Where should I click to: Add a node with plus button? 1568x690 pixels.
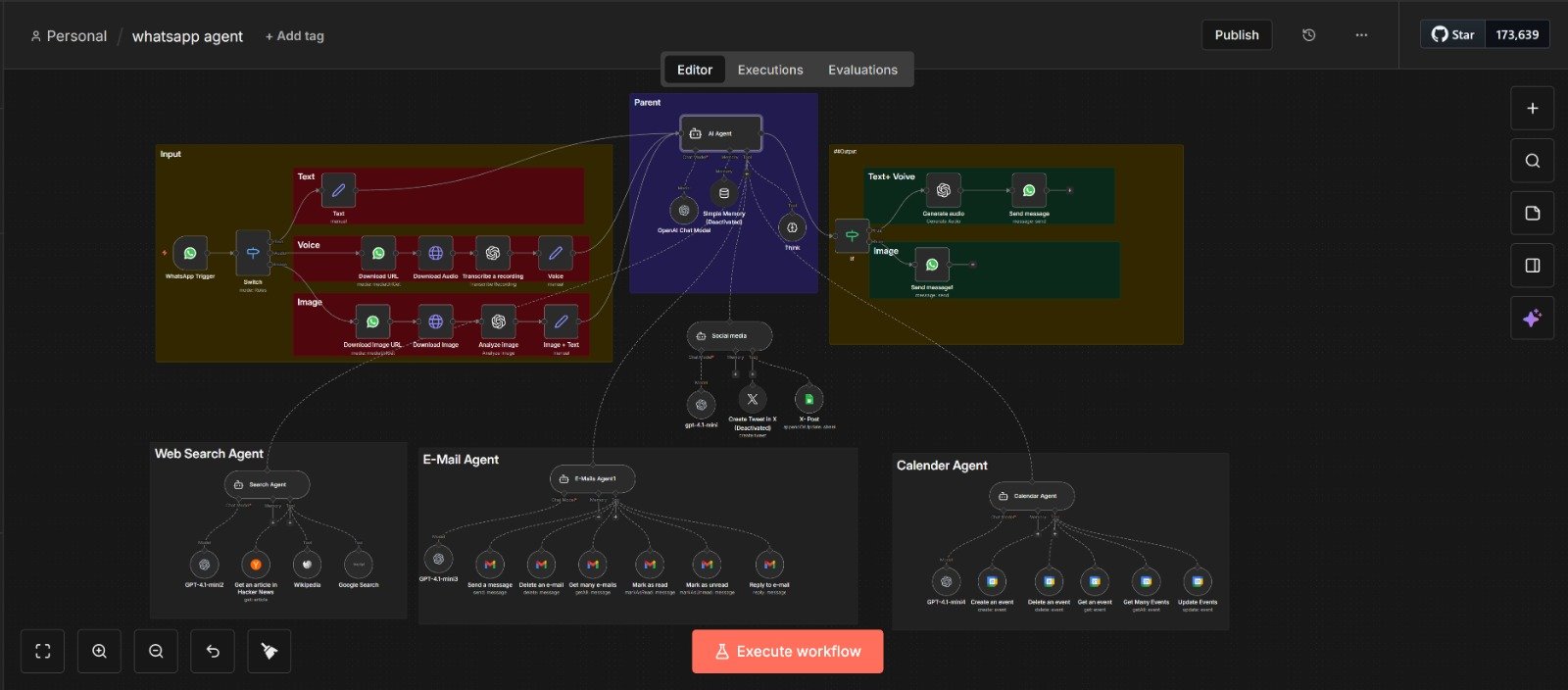pos(1532,109)
